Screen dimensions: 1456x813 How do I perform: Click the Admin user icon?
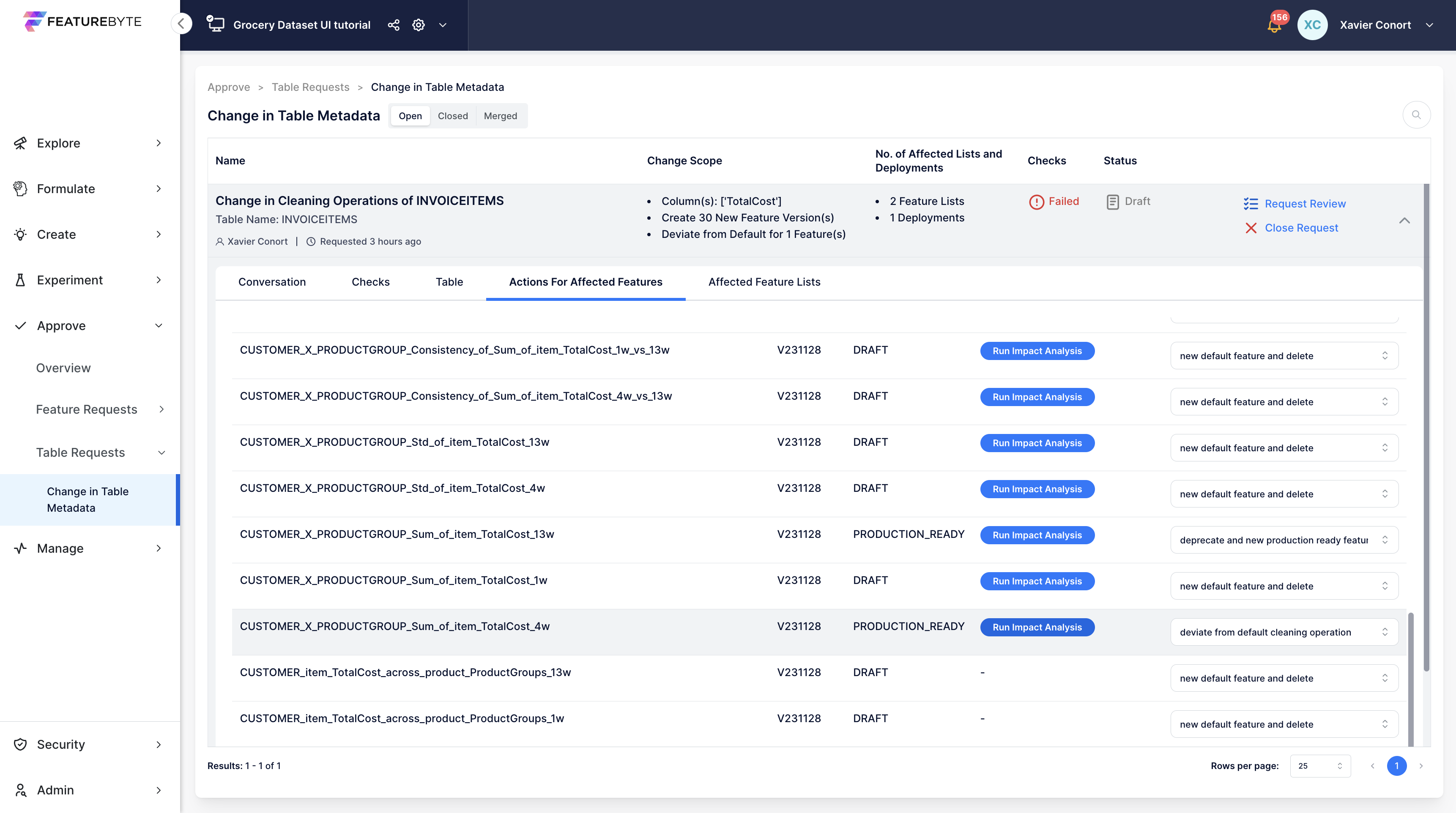[20, 790]
